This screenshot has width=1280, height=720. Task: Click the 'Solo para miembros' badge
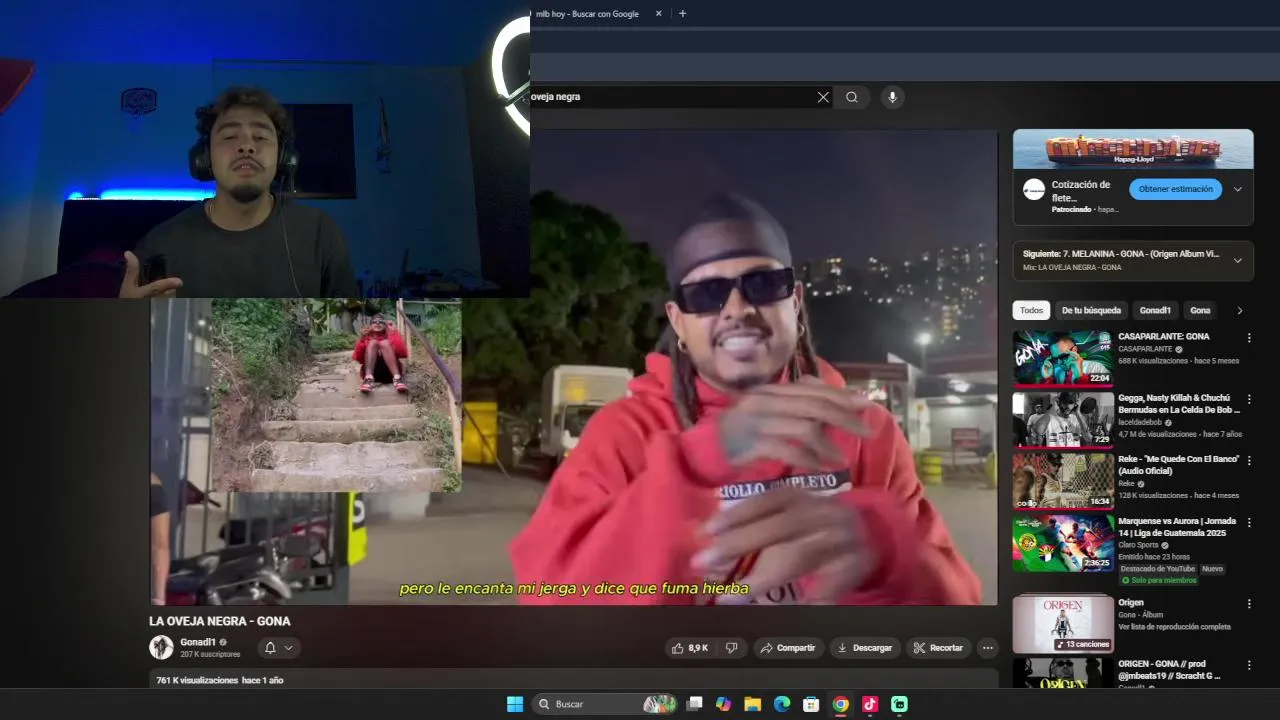pos(1158,580)
